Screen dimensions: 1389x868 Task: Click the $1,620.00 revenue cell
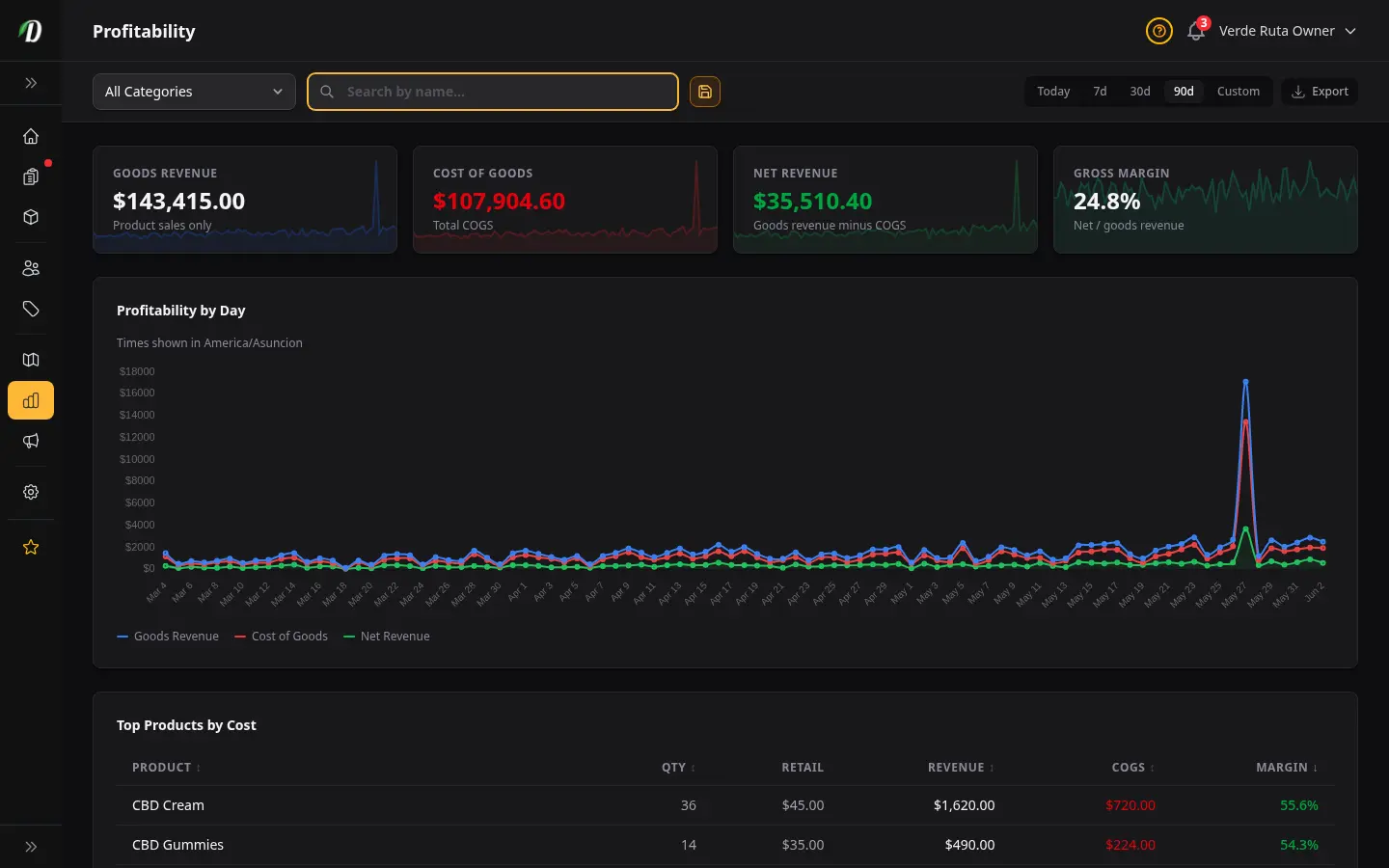[x=964, y=805]
